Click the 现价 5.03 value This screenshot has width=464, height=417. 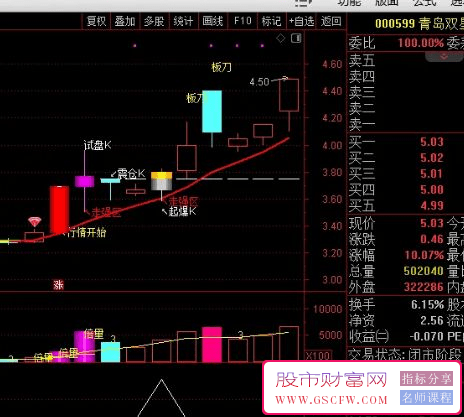pos(432,223)
